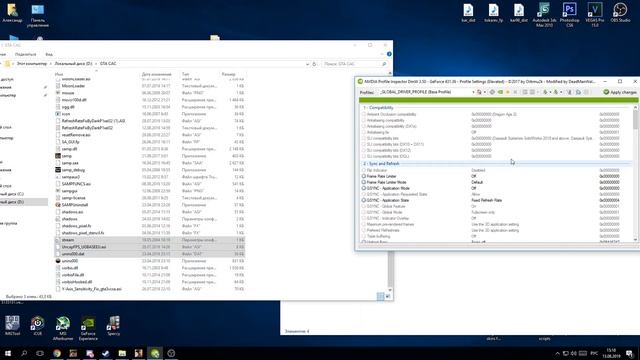Open Photoshop CS6 desktop shortcut
640x360 pixels.
point(569,15)
